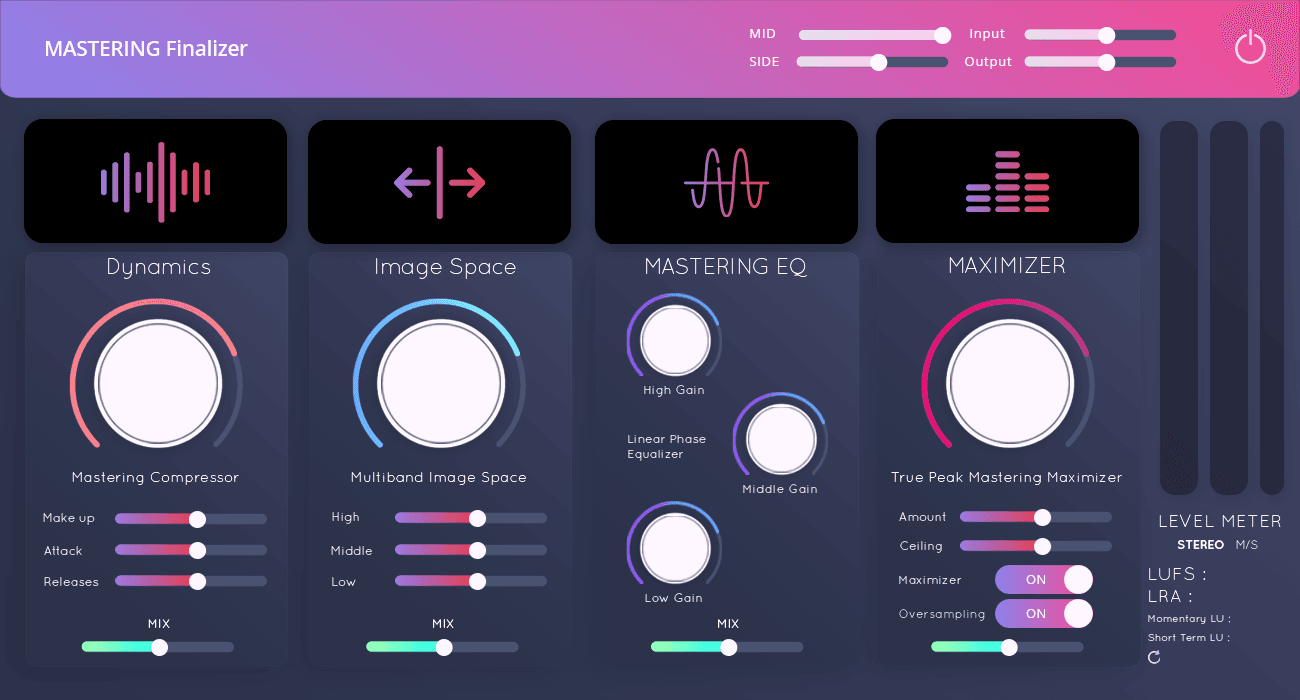Viewport: 1300px width, 700px height.
Task: Click the Output slider handle
Action: (1106, 62)
